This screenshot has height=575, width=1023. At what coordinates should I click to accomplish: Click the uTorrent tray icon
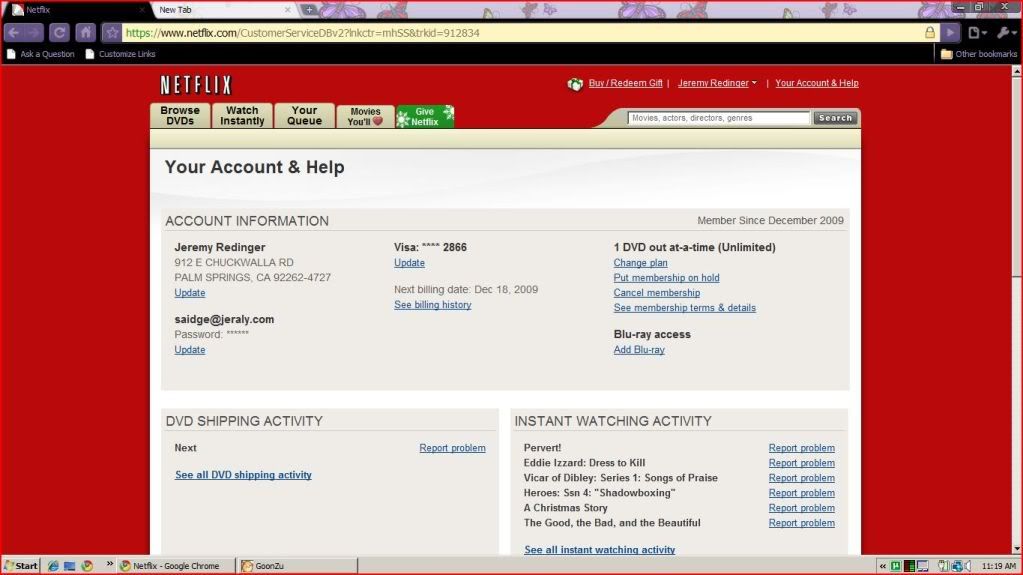896,566
